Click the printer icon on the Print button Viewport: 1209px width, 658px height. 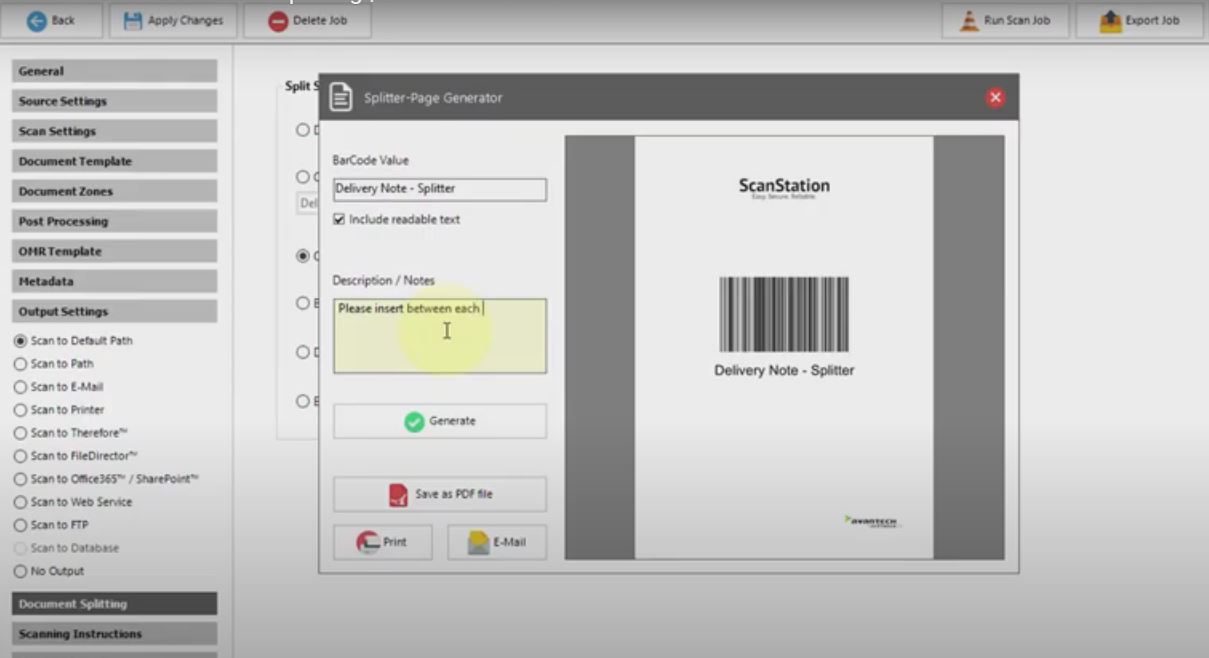(368, 543)
